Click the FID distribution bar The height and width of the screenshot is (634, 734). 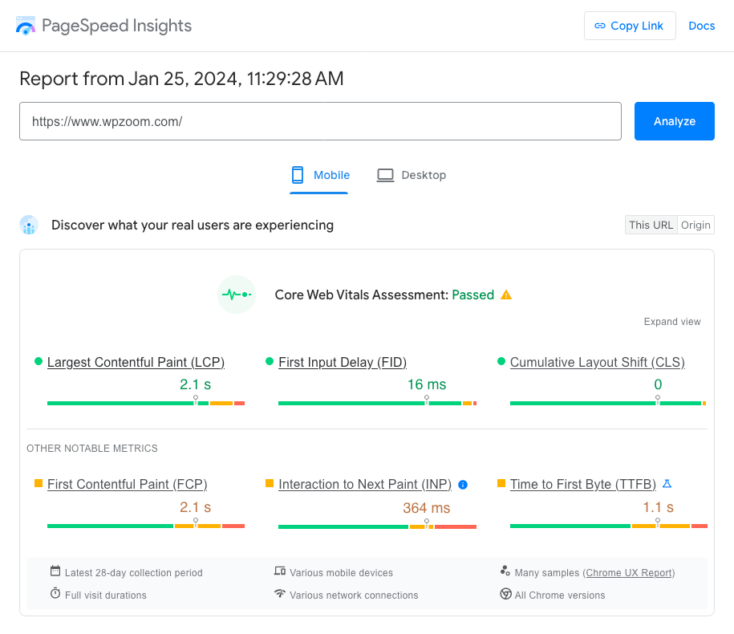coord(377,403)
